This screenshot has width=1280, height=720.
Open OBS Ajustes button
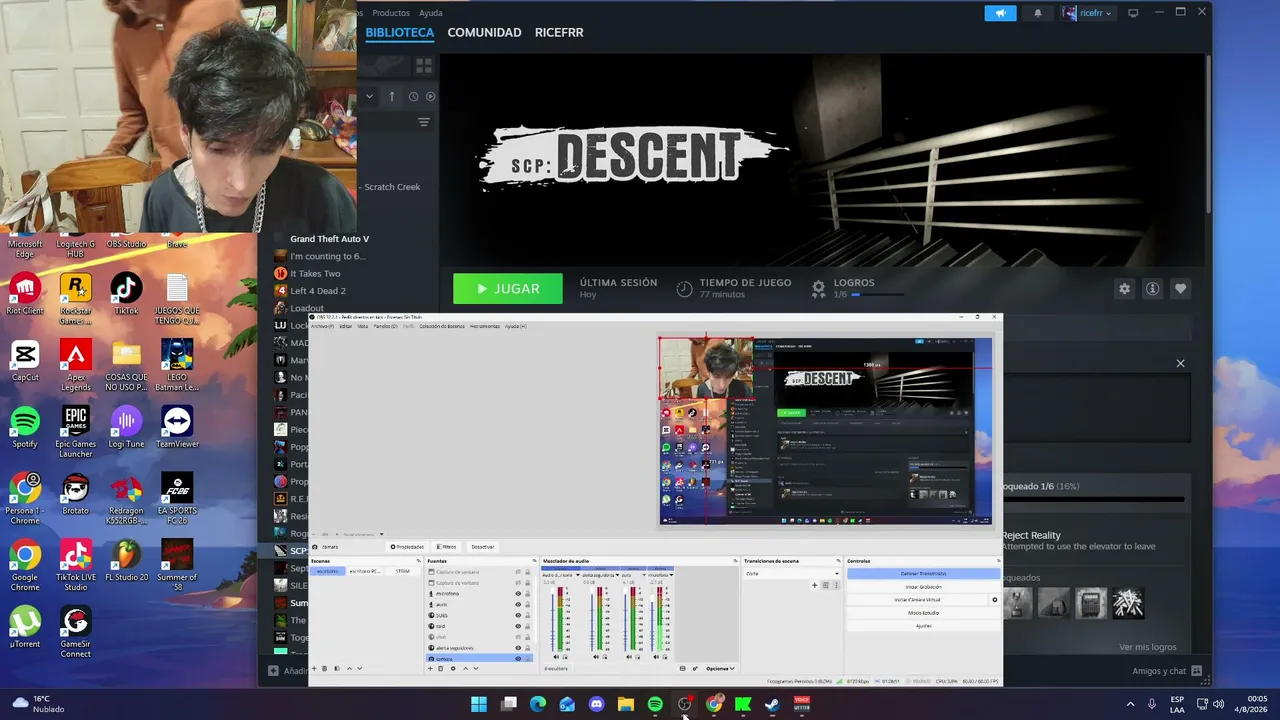(x=923, y=626)
